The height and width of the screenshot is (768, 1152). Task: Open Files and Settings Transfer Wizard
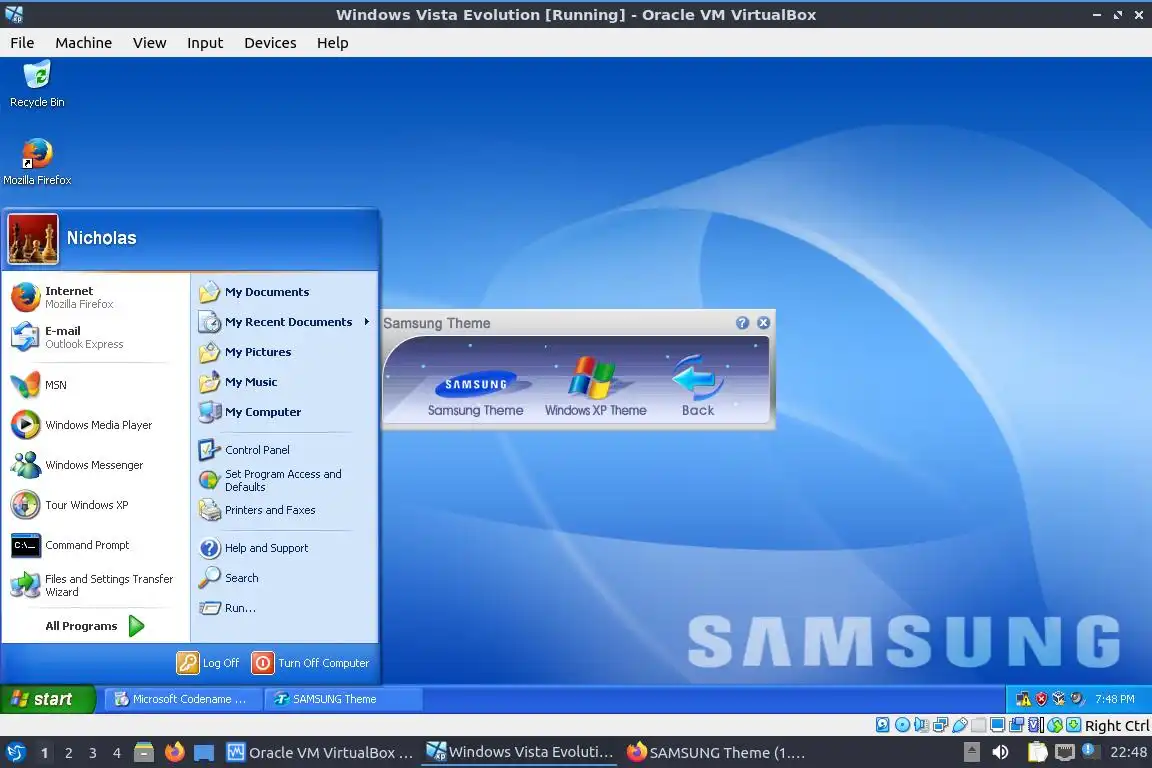click(x=96, y=585)
